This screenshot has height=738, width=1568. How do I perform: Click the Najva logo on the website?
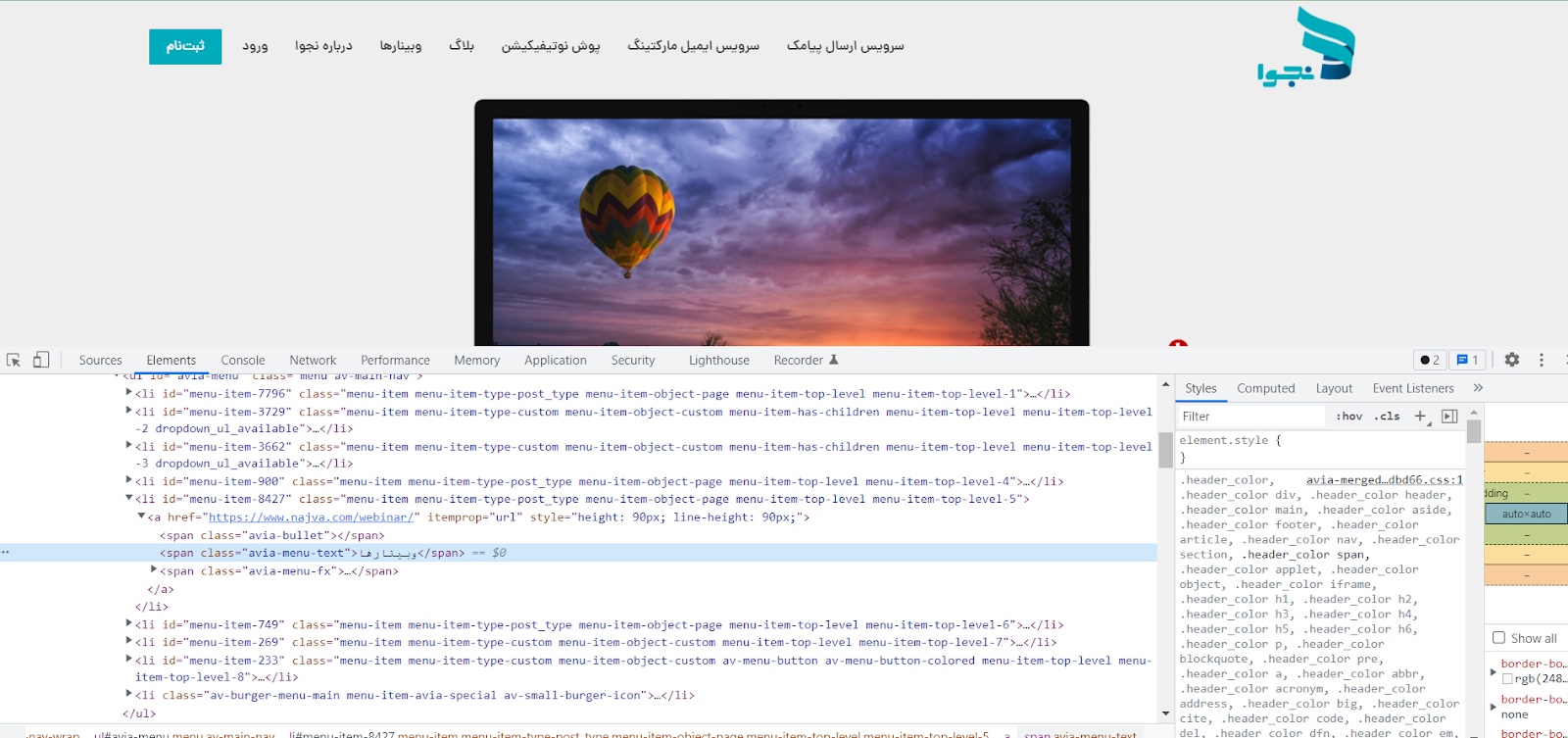pos(1306,47)
